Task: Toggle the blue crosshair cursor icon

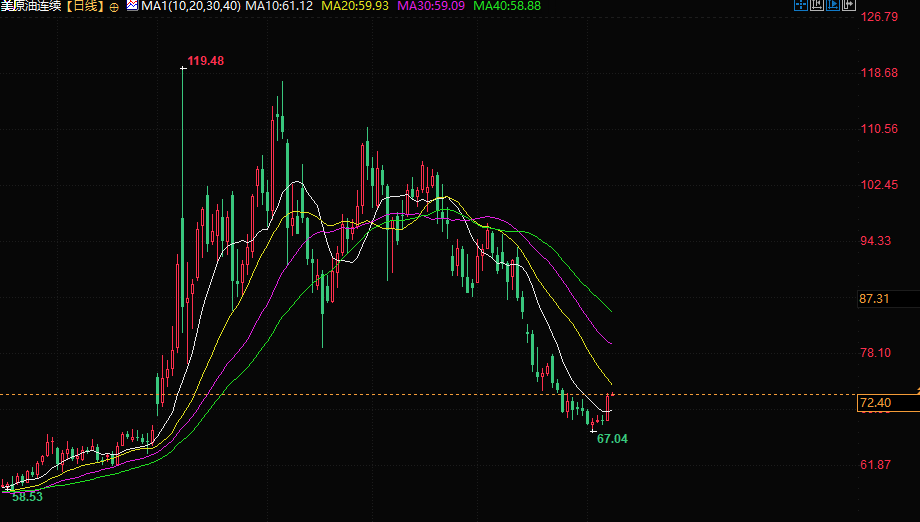Action: (800, 5)
